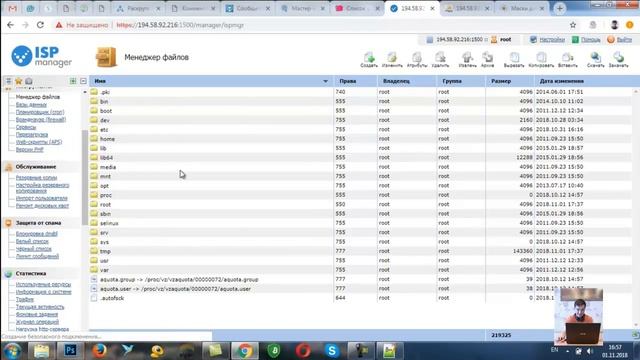Sort by the Права column header

tap(348, 81)
